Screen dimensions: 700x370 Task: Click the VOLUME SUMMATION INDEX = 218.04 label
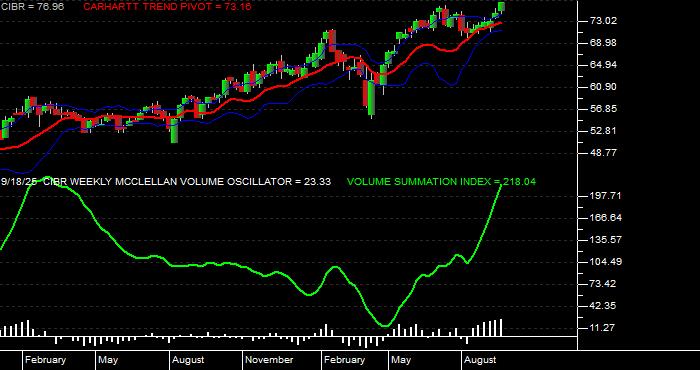pos(442,182)
